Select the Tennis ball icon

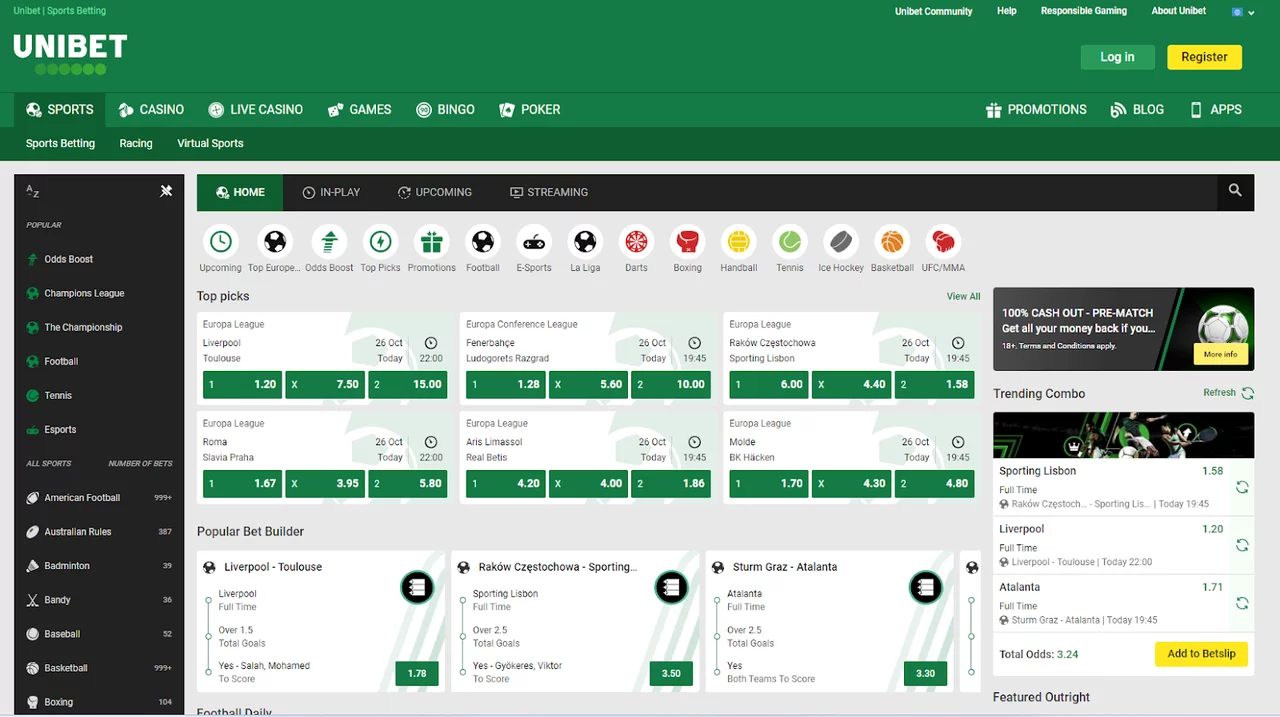click(790, 241)
